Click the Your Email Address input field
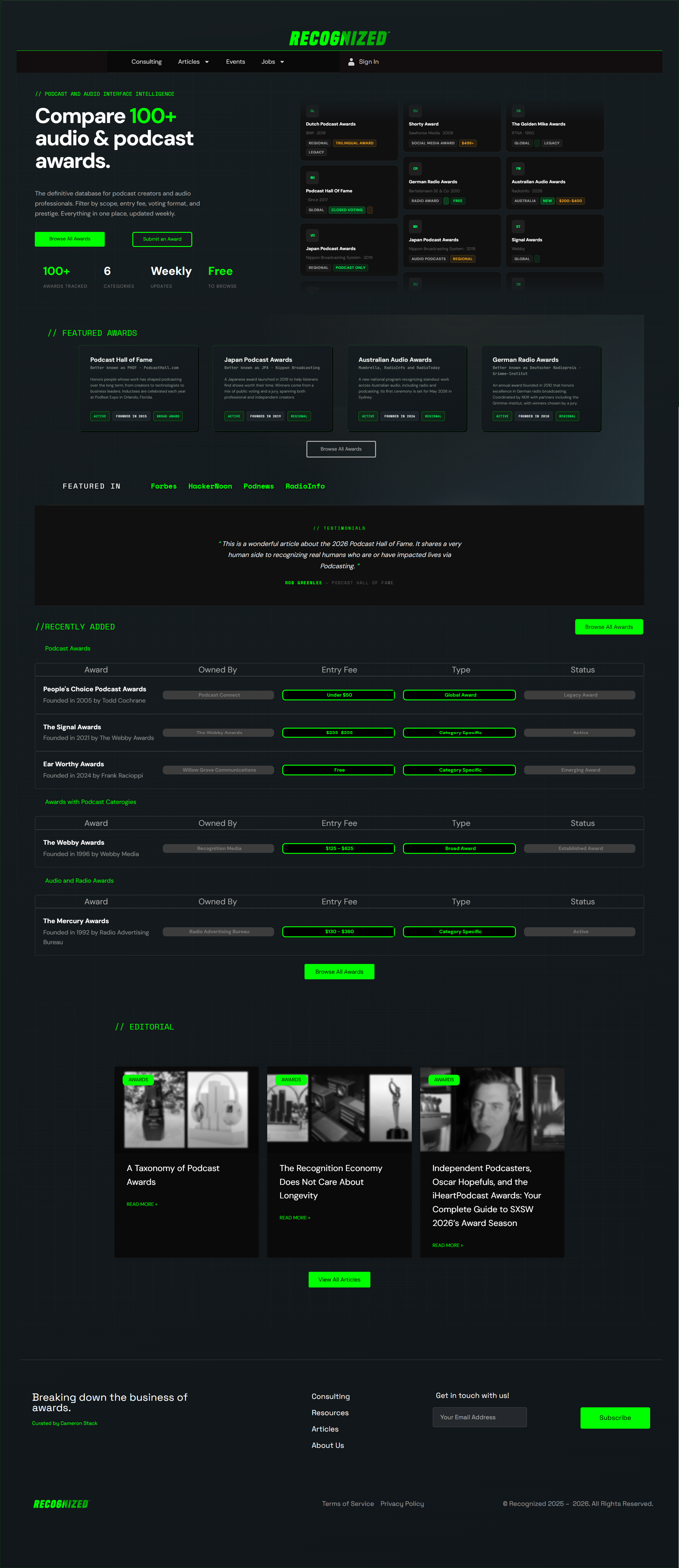This screenshot has width=679, height=1568. [x=480, y=1417]
